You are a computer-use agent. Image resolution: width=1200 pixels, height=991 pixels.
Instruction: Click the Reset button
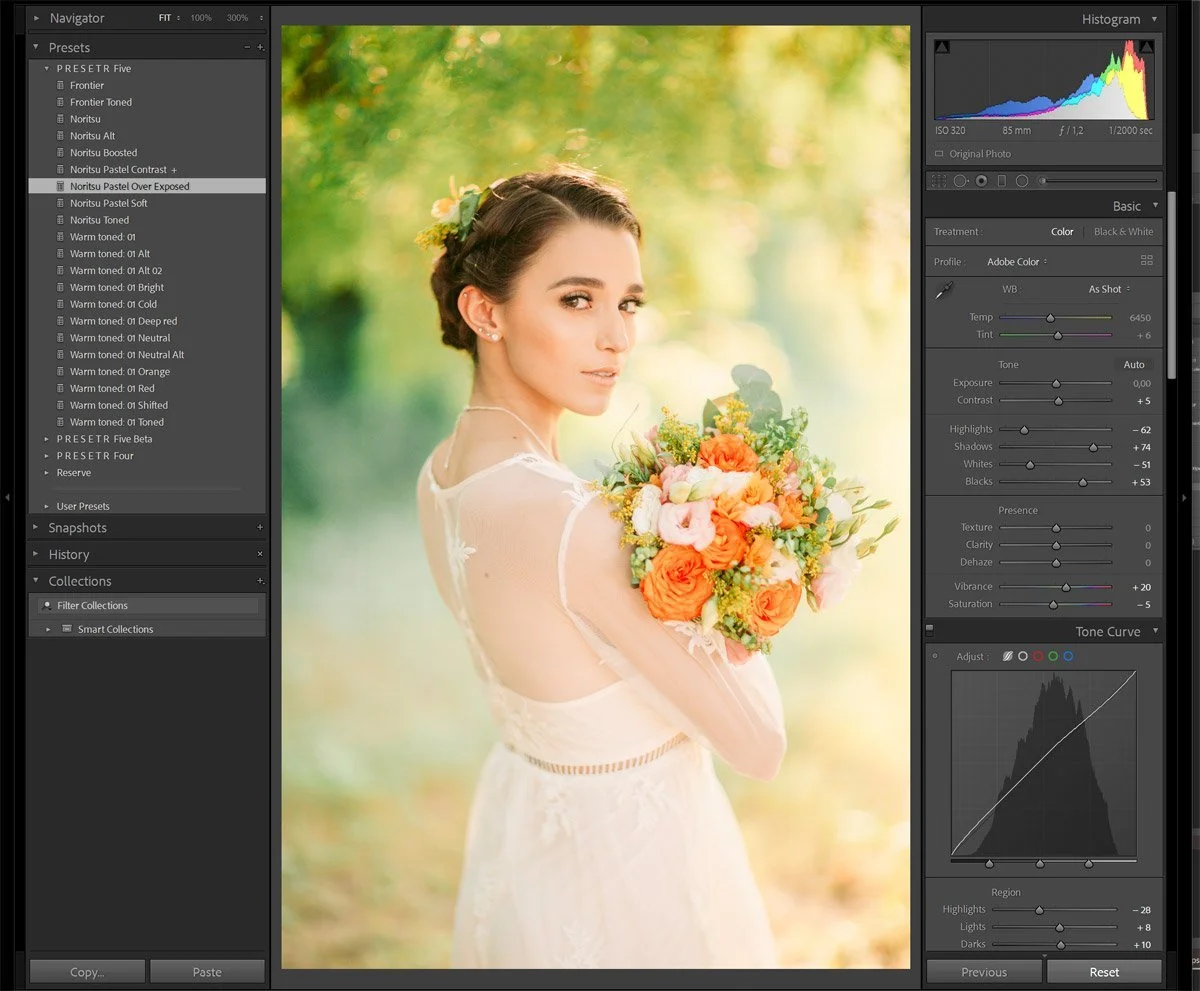click(x=1103, y=971)
